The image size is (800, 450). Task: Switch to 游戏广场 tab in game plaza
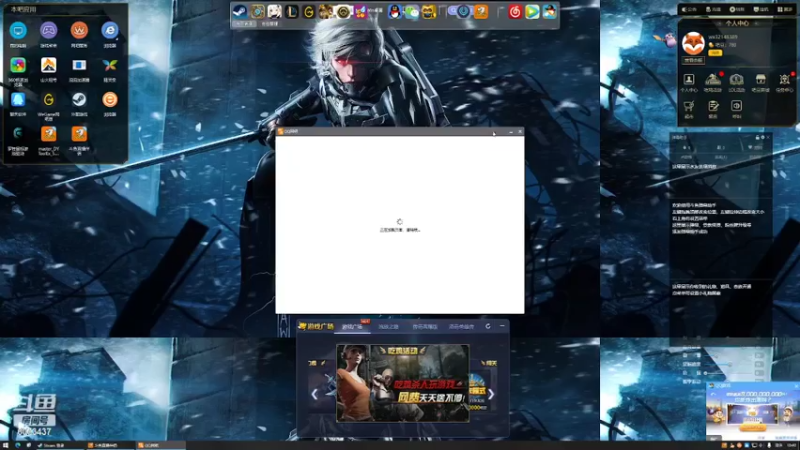coord(352,327)
